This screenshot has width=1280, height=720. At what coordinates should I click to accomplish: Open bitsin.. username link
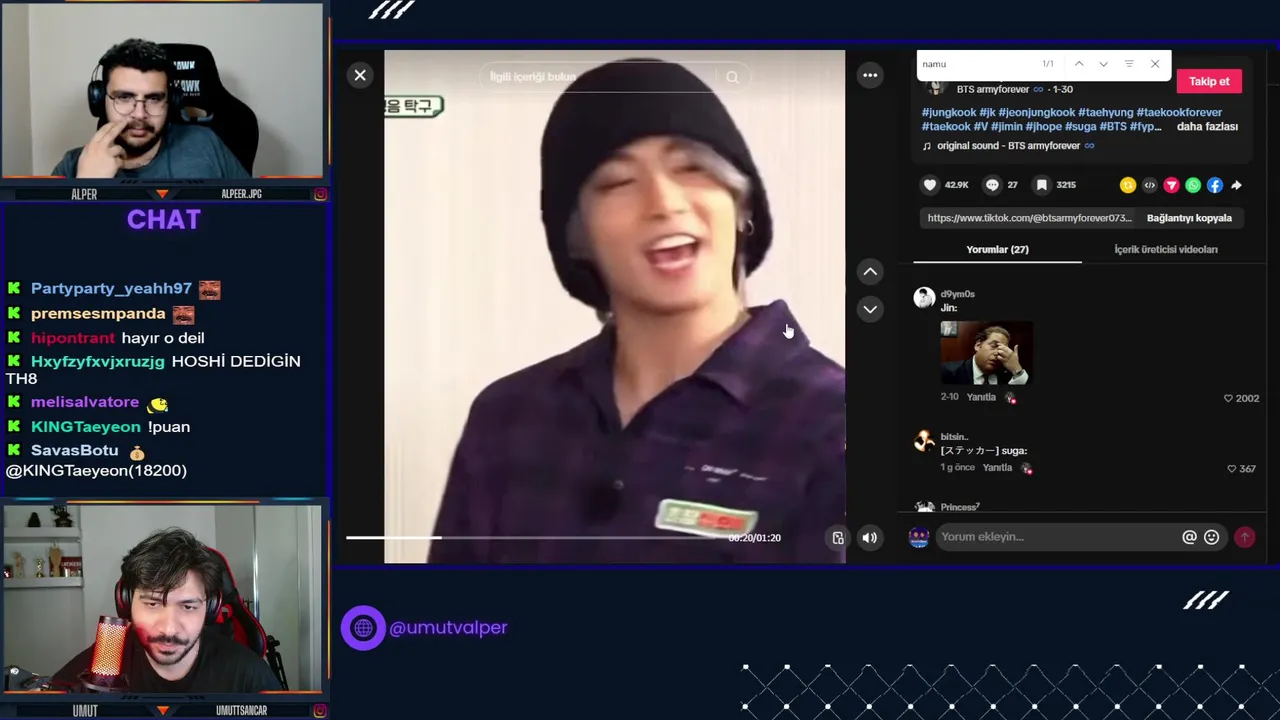(x=954, y=437)
